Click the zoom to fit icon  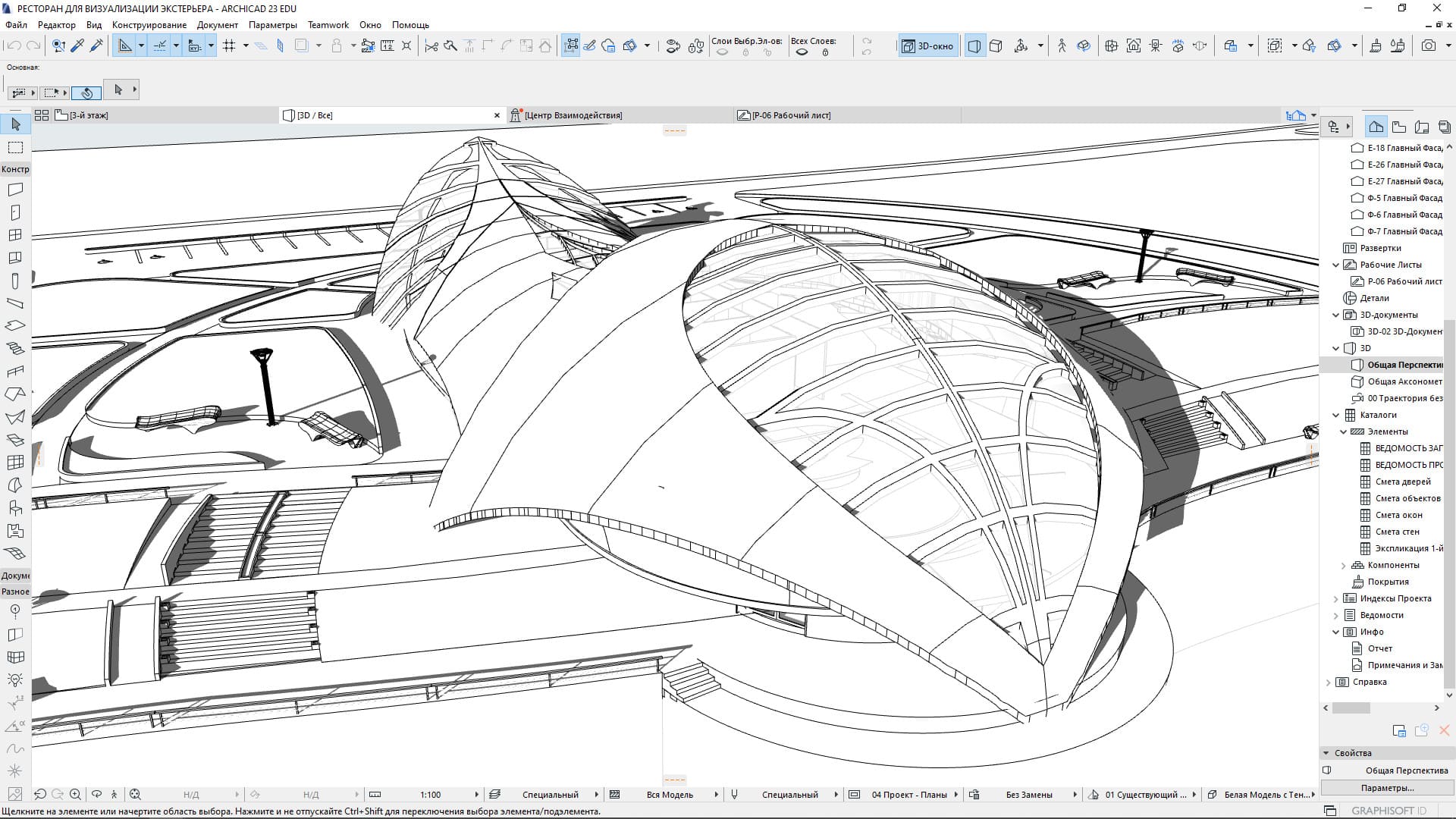tap(136, 794)
